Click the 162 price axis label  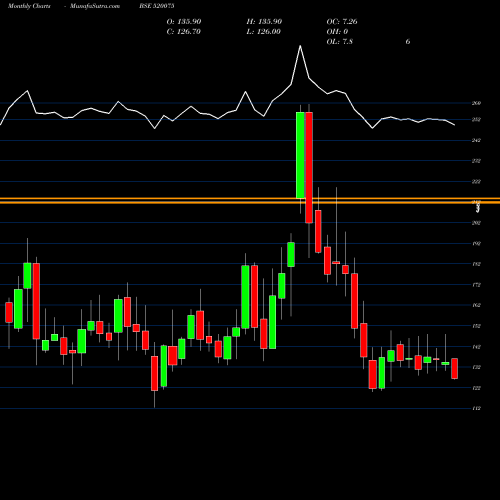coord(476,305)
